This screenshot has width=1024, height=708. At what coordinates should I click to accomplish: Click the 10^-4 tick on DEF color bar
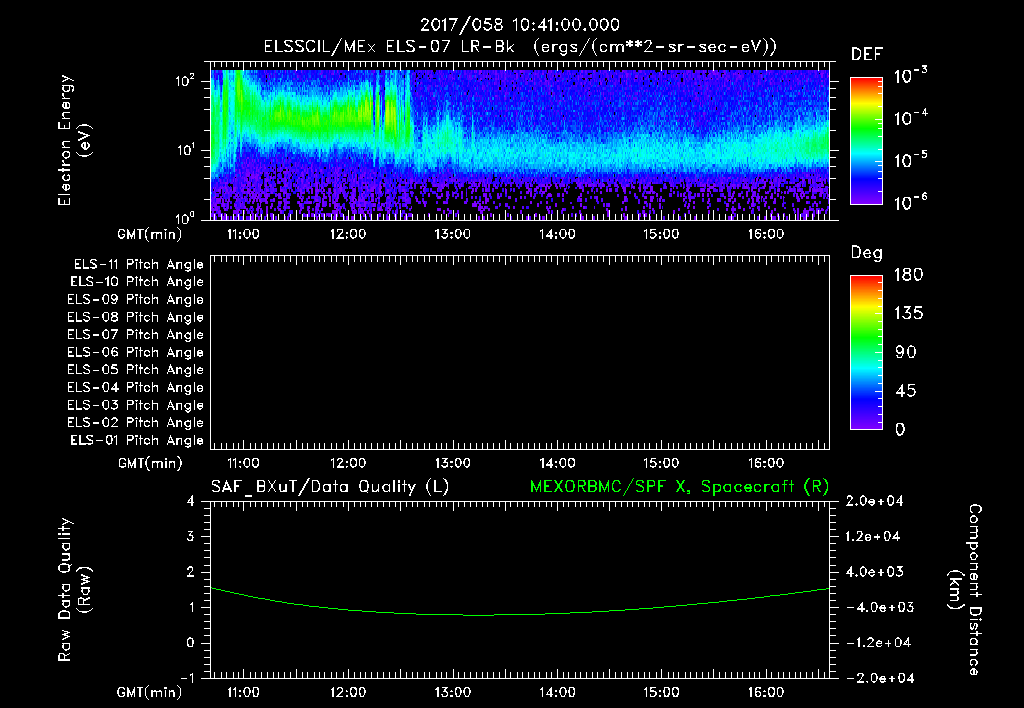911,118
